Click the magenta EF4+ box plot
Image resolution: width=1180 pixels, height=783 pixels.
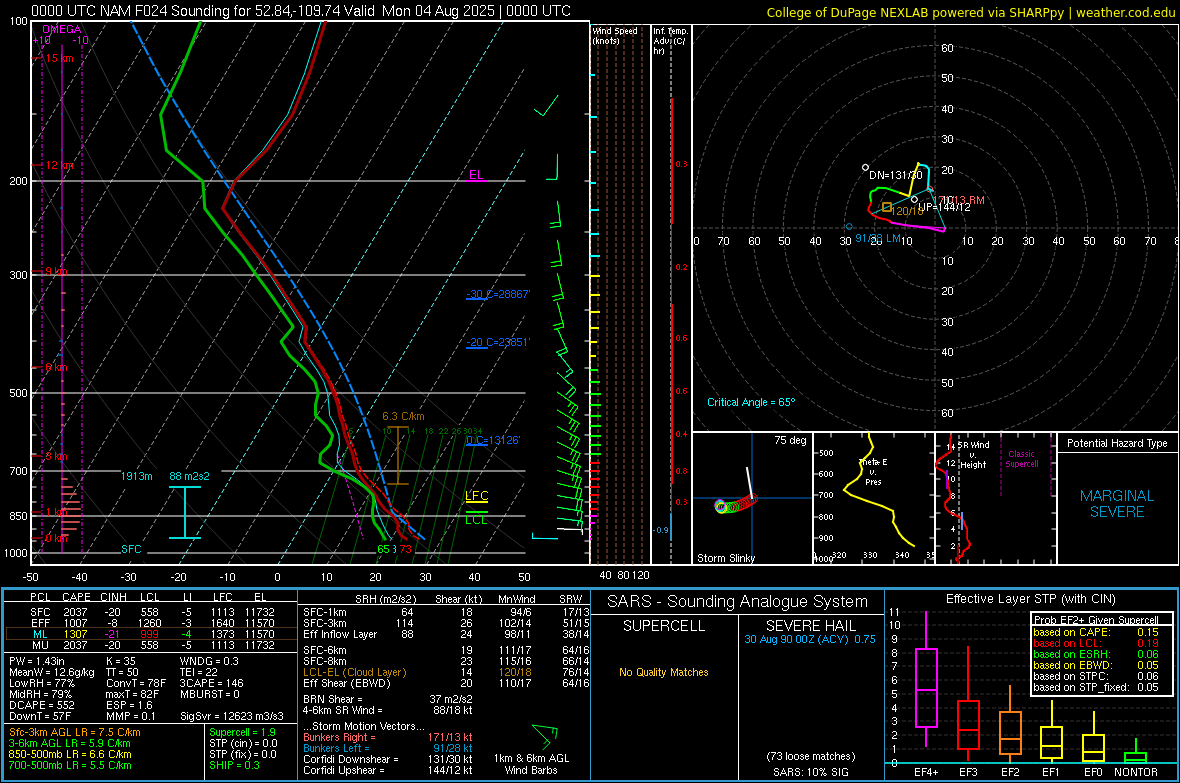pos(926,678)
